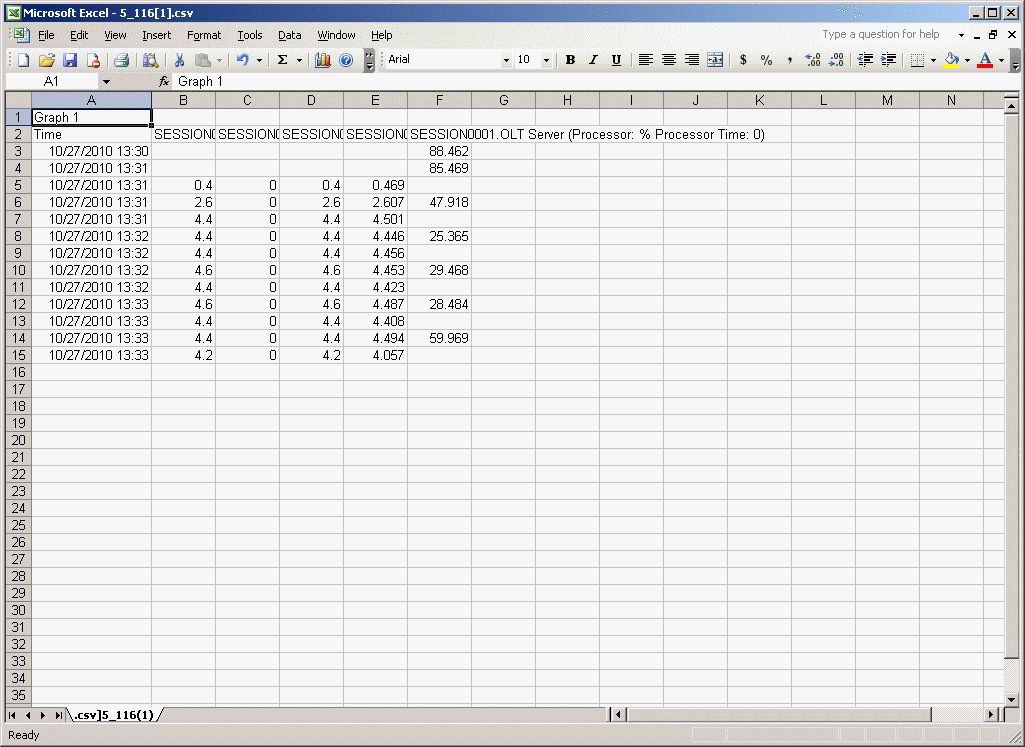Expand the Borders style dropdown arrow
Viewport: 1025px width, 747px height.
[933, 60]
